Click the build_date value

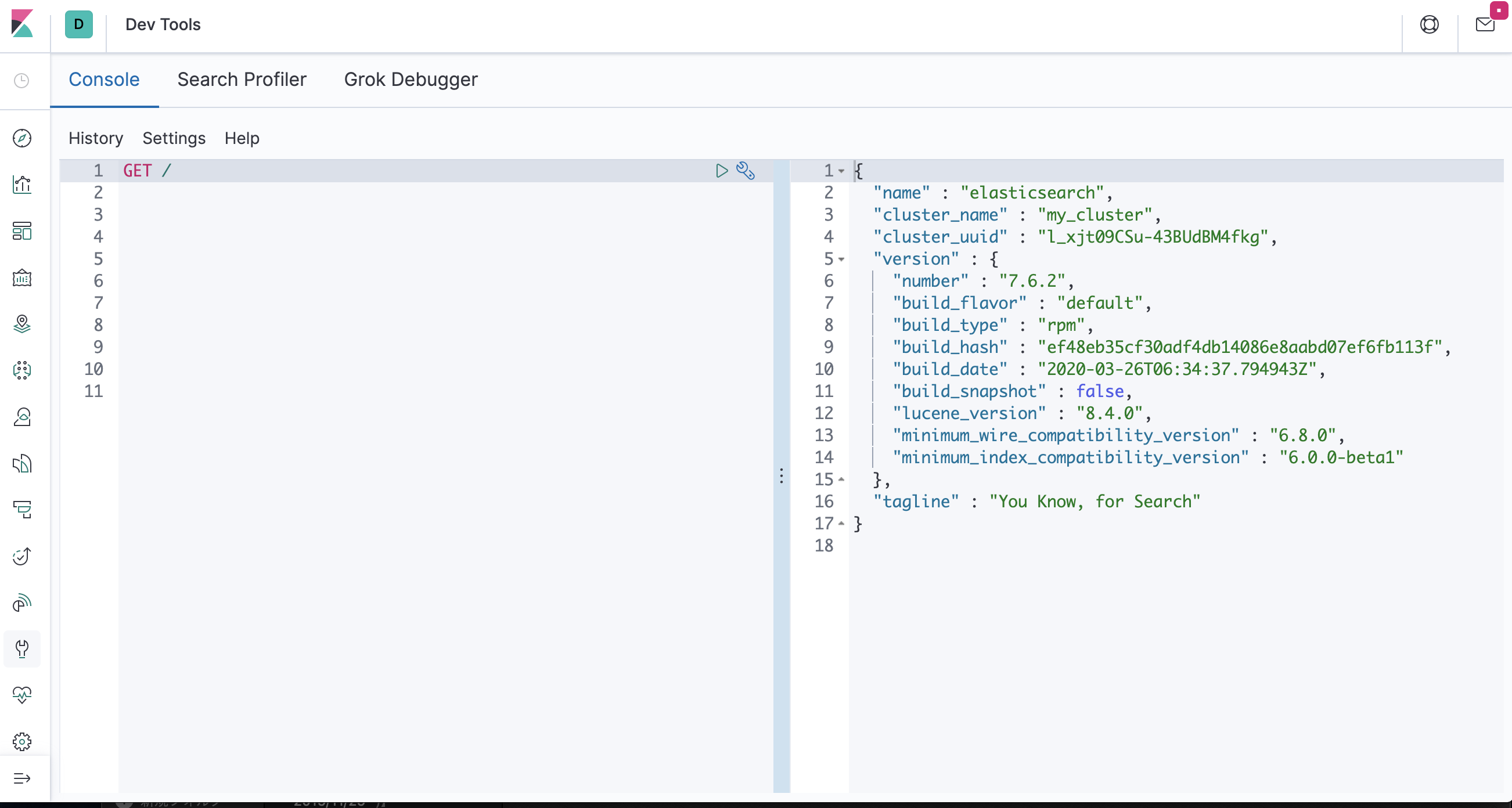pos(1177,370)
